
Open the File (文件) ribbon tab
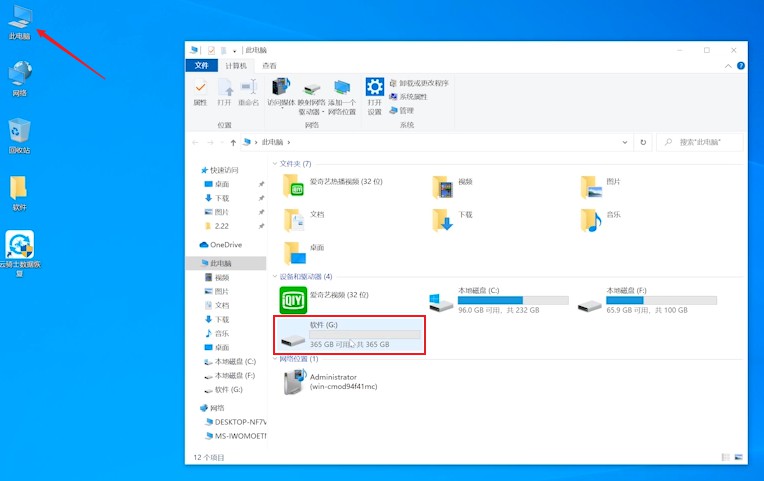[201, 65]
